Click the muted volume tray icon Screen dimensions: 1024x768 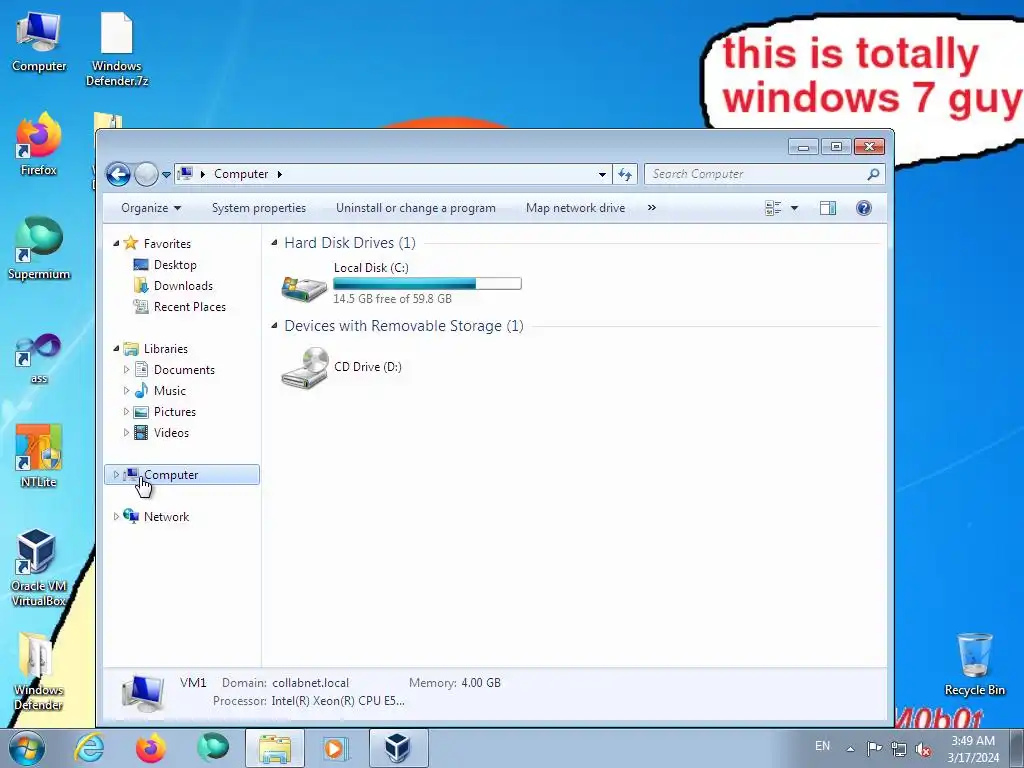[x=923, y=749]
